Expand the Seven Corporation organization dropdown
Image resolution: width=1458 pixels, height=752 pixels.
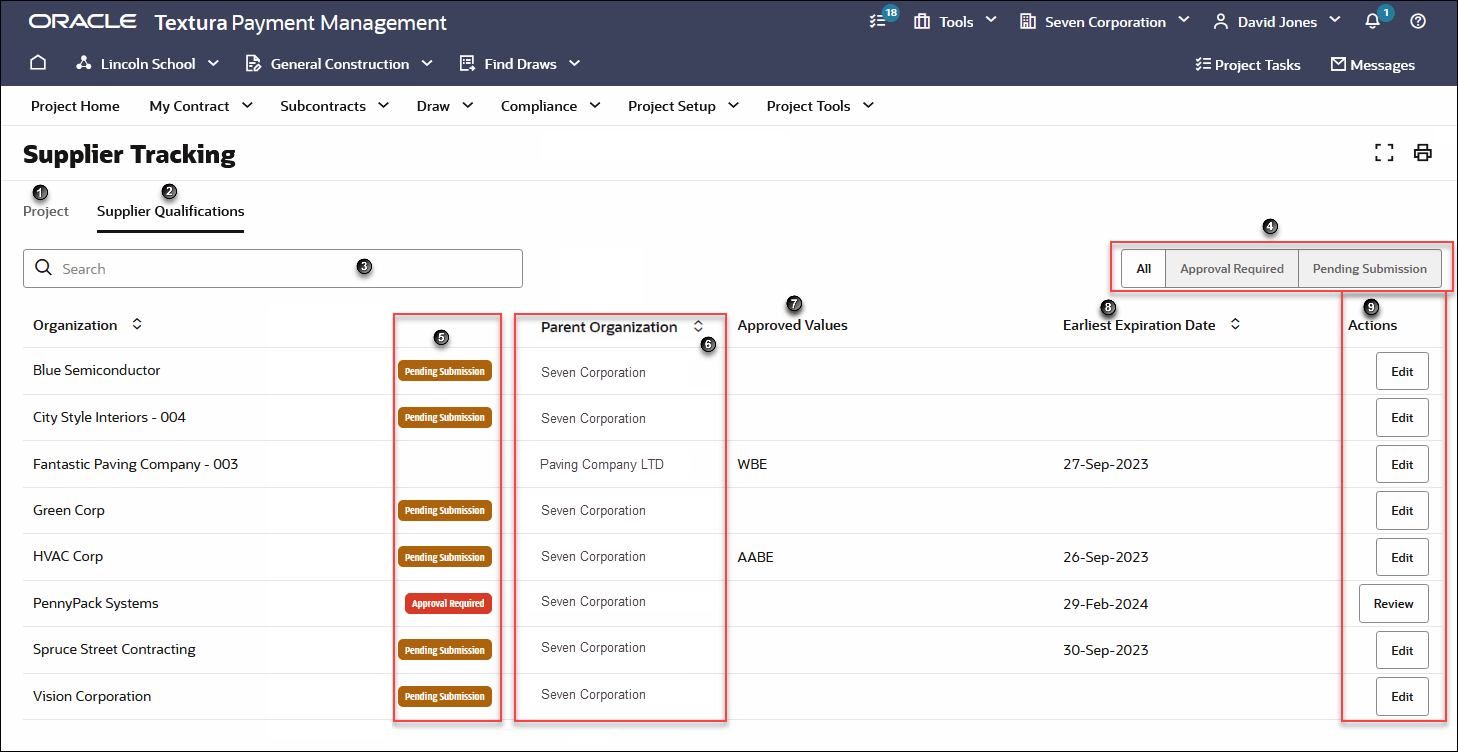click(1104, 21)
